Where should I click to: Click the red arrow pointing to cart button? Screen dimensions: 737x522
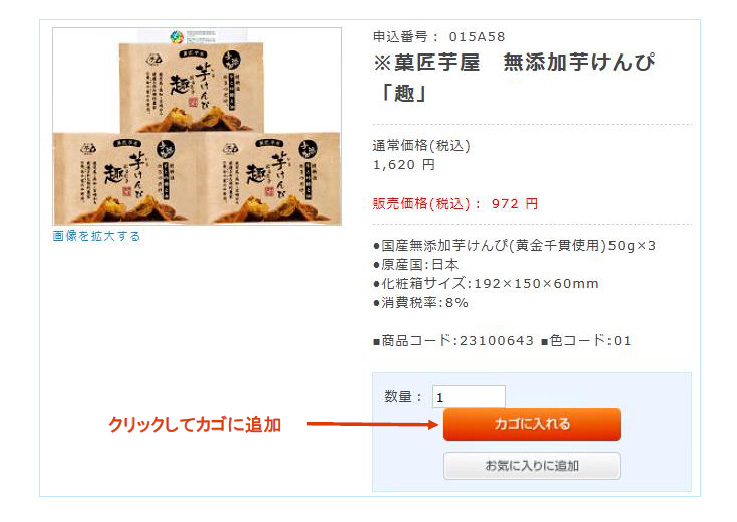pyautogui.click(x=372, y=424)
